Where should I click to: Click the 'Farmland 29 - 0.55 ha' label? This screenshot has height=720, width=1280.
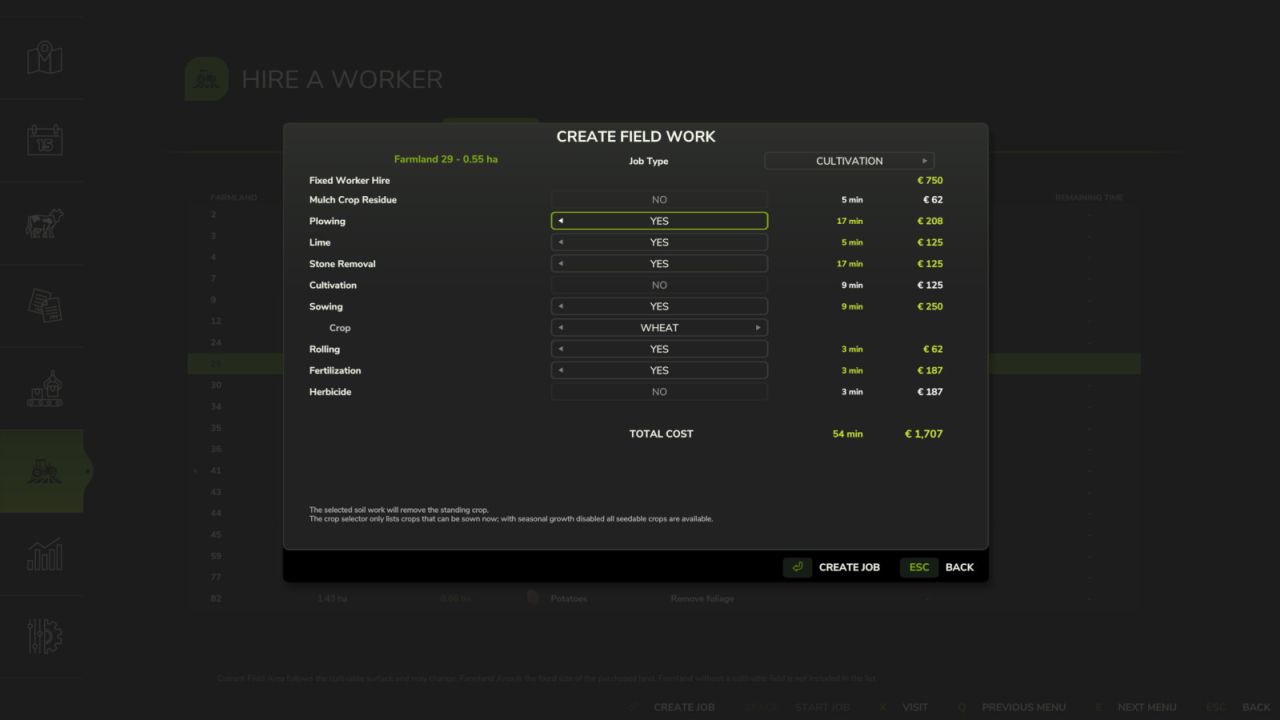pos(446,159)
